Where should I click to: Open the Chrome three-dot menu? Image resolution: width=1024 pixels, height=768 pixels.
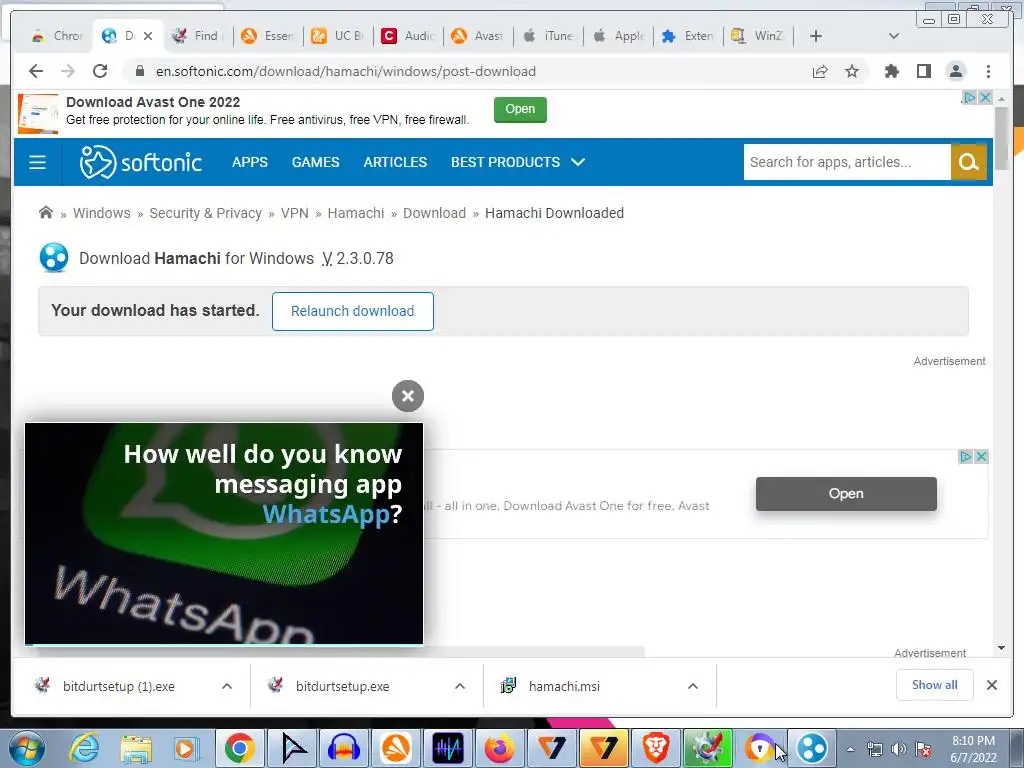pyautogui.click(x=988, y=71)
